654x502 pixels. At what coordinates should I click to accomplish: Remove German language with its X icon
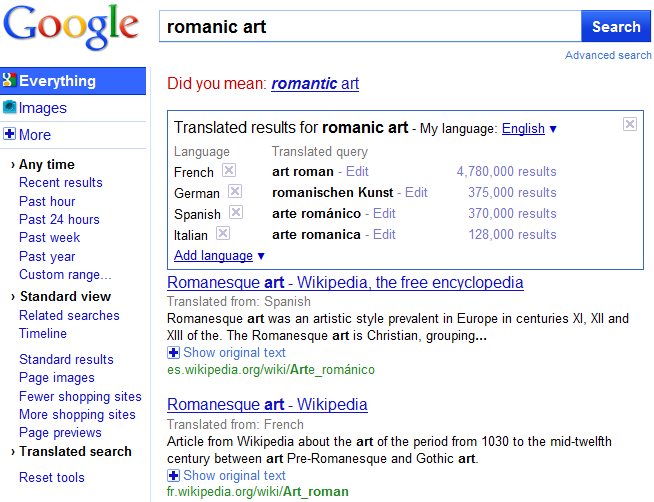click(x=234, y=191)
